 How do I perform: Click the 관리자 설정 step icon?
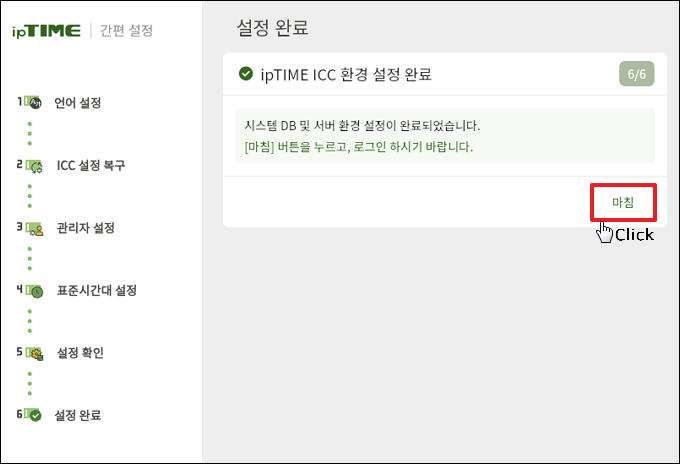coord(34,228)
